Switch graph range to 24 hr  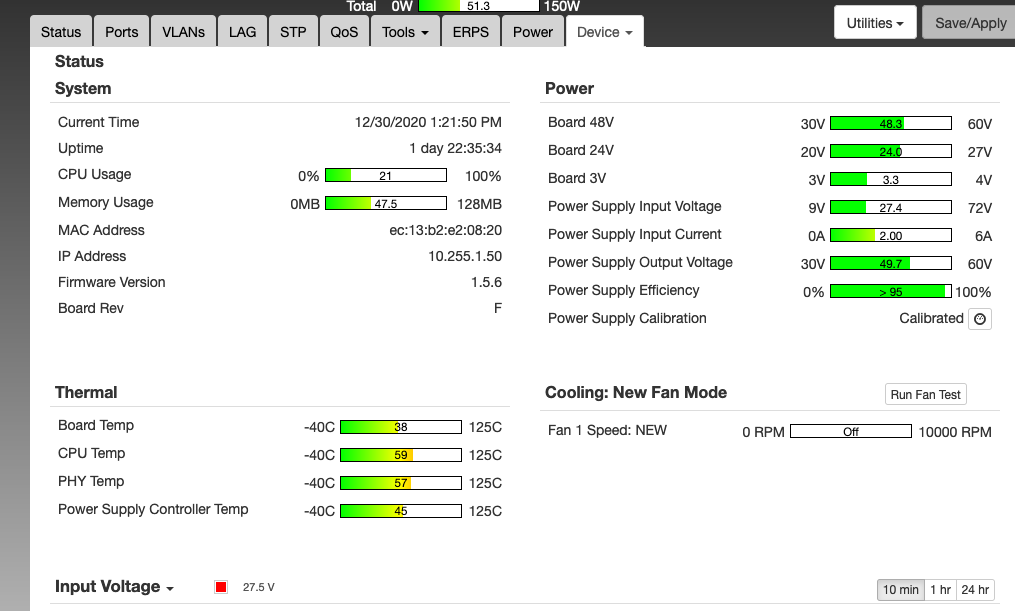pos(975,590)
